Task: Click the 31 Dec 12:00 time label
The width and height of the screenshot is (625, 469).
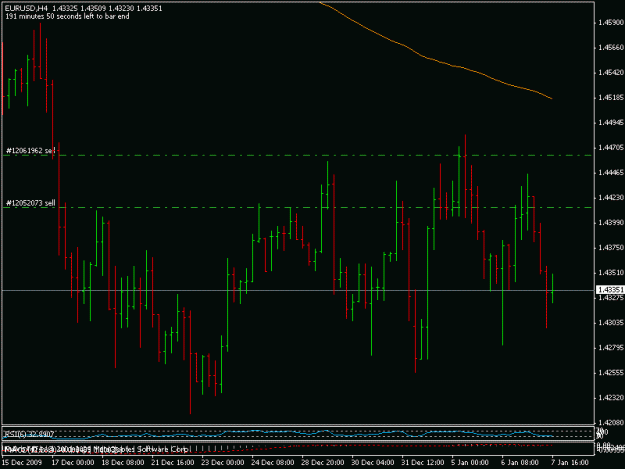Action: point(423,463)
